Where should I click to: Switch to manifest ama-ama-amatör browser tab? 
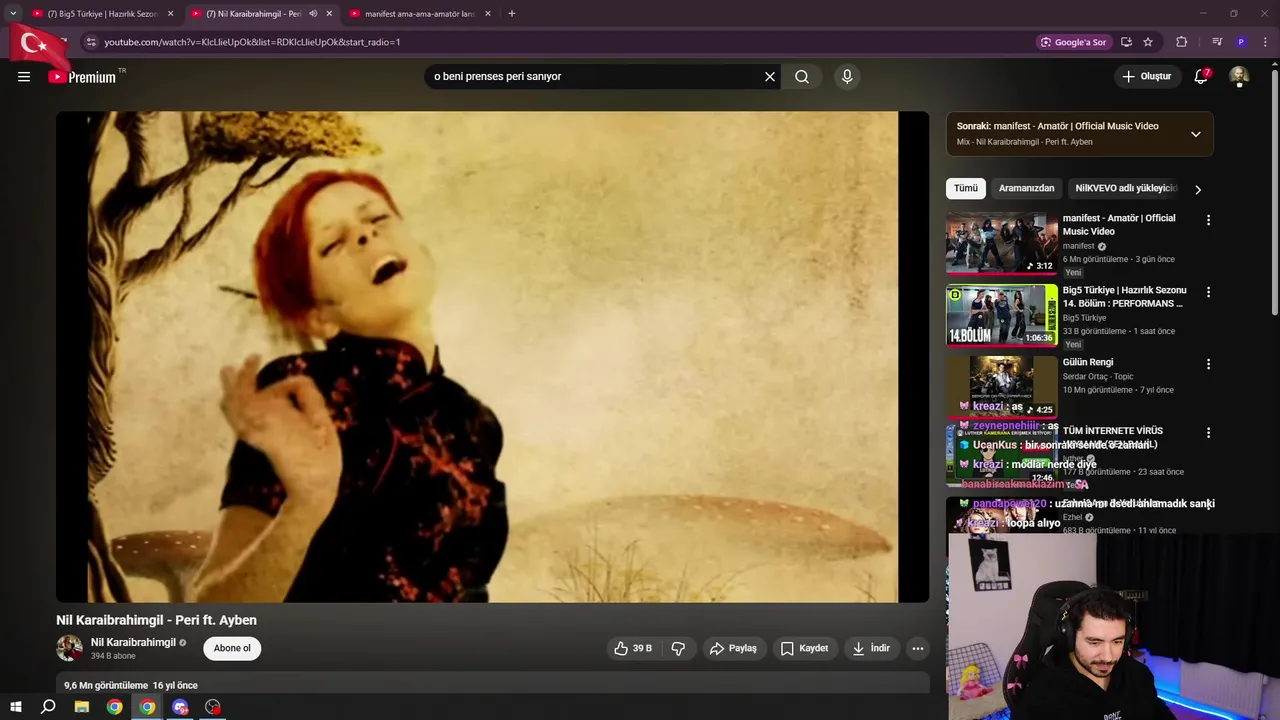[x=420, y=14]
